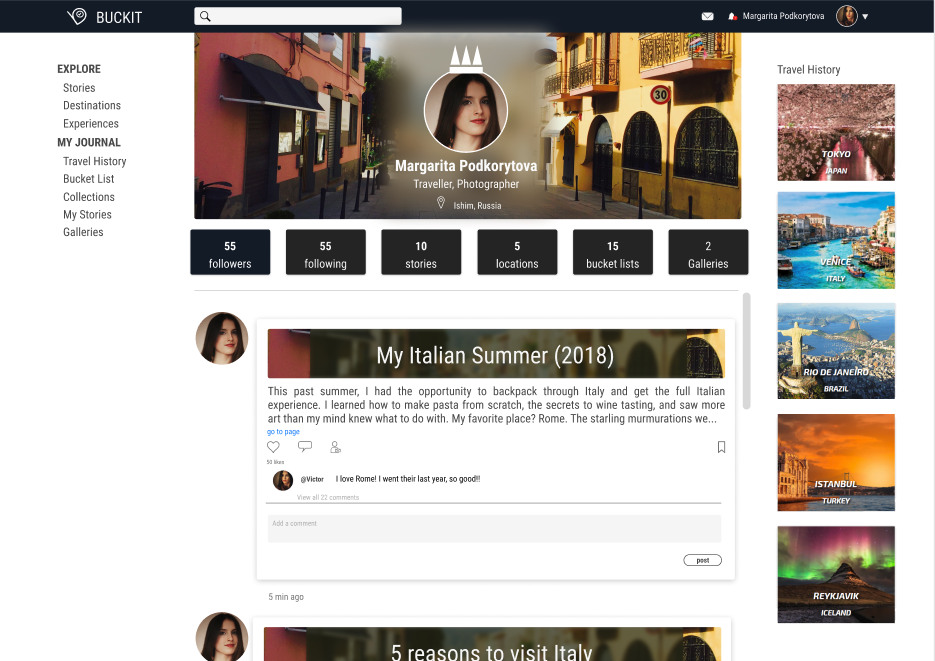The image size is (935, 661).
Task: Click the MY JOURNAL heading
Action: [89, 142]
